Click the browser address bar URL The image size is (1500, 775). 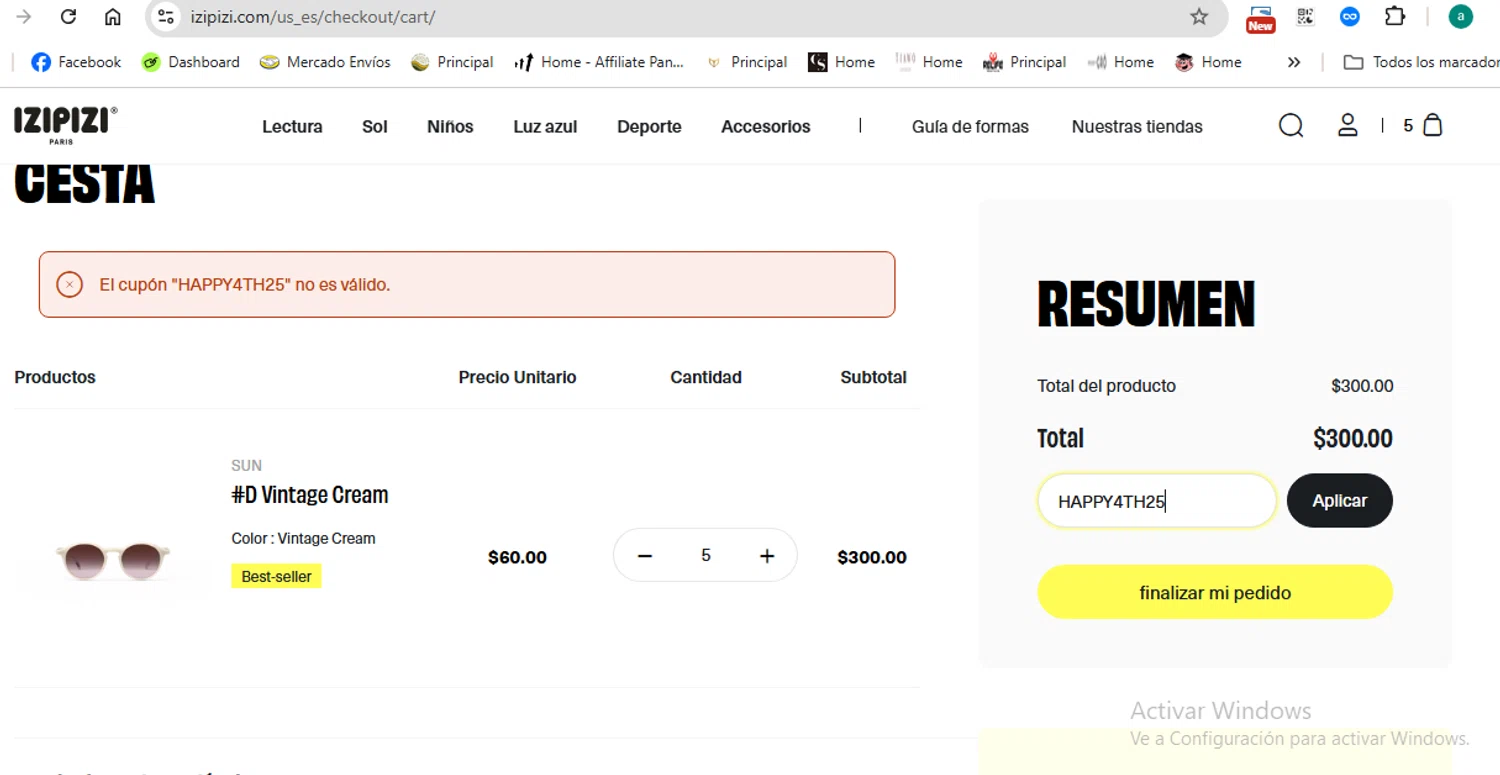coord(312,17)
